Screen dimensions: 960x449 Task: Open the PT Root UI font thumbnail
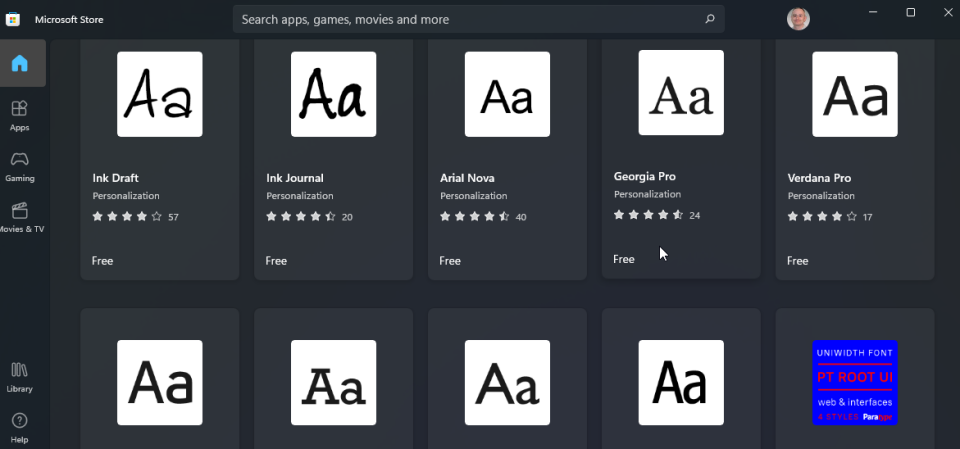click(855, 383)
